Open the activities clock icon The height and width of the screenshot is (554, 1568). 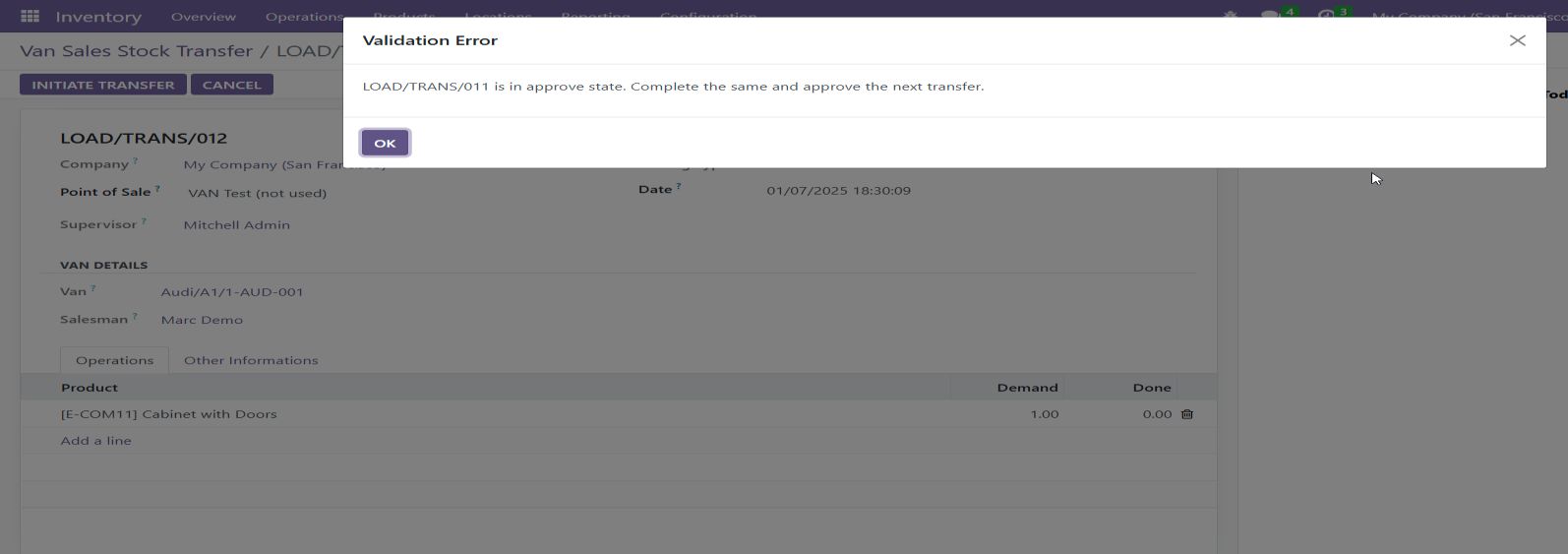coord(1327,16)
